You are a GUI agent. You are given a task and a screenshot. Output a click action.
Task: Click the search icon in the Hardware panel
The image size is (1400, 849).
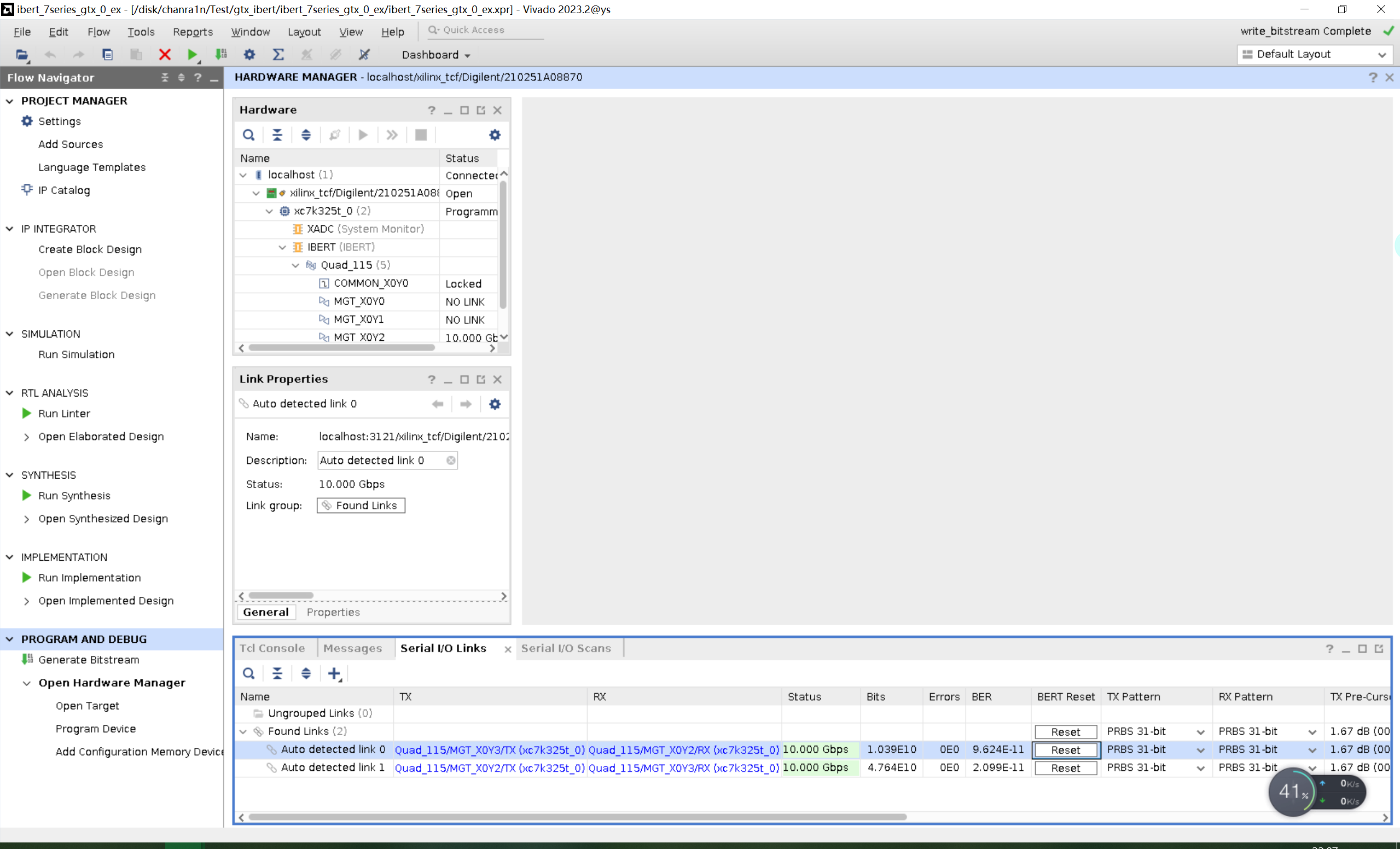click(x=248, y=135)
